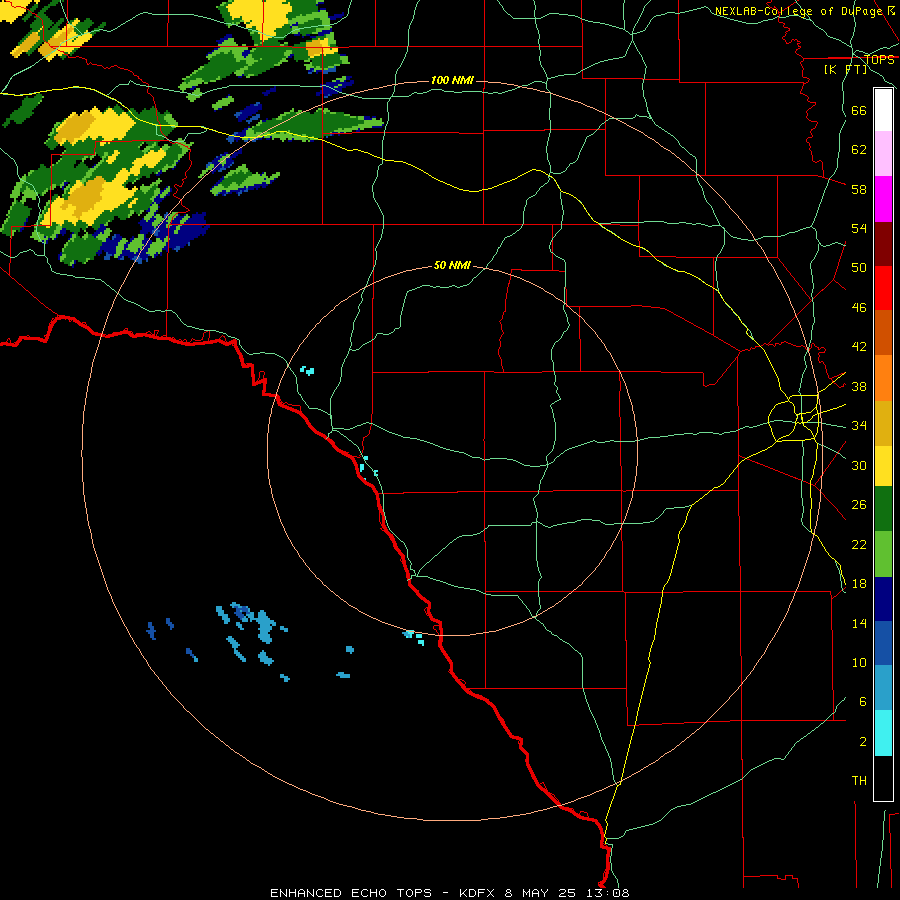Click the legend value "10"
The width and height of the screenshot is (900, 900).
(859, 663)
